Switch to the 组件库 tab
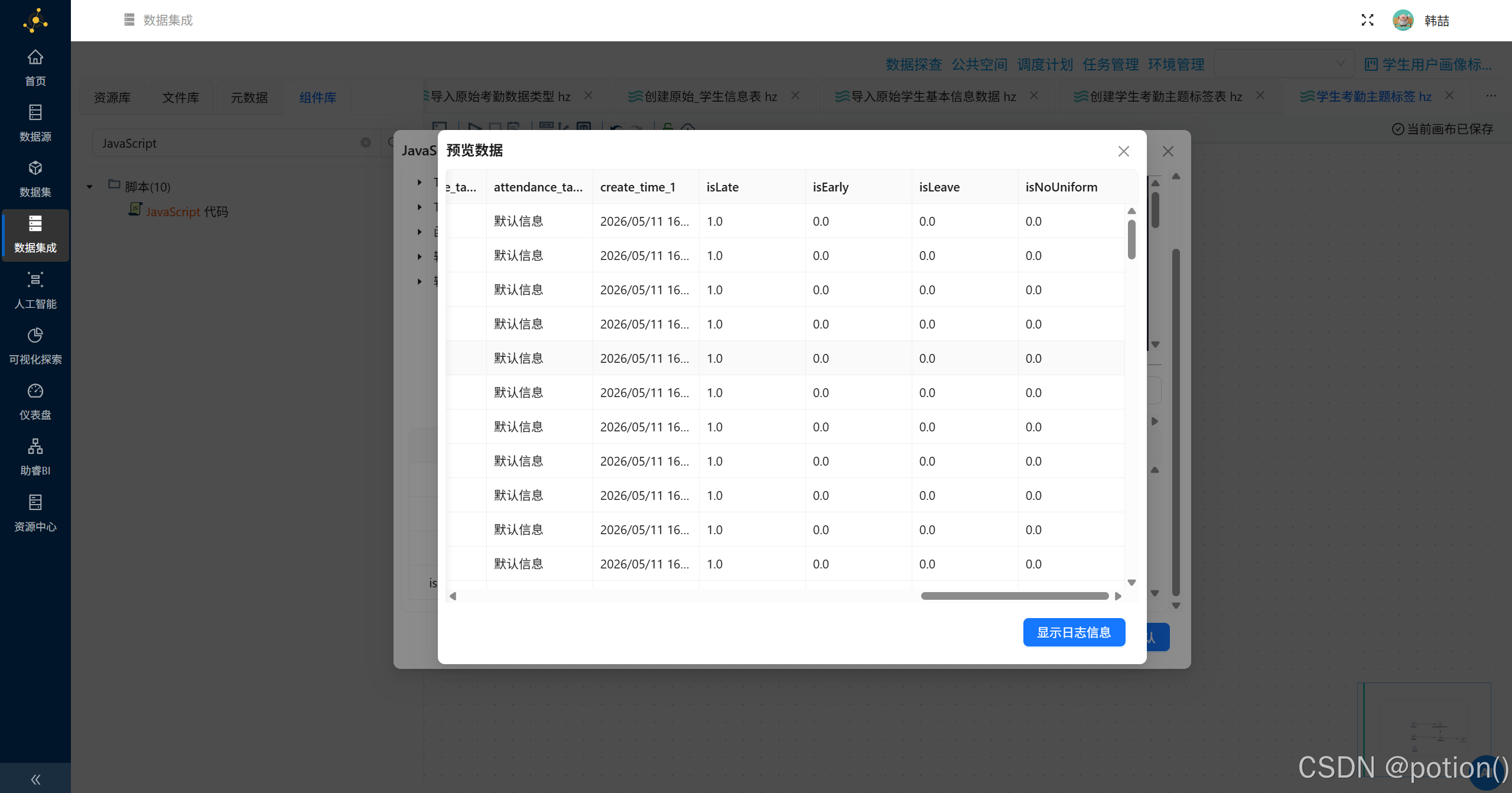1512x793 pixels. [318, 97]
